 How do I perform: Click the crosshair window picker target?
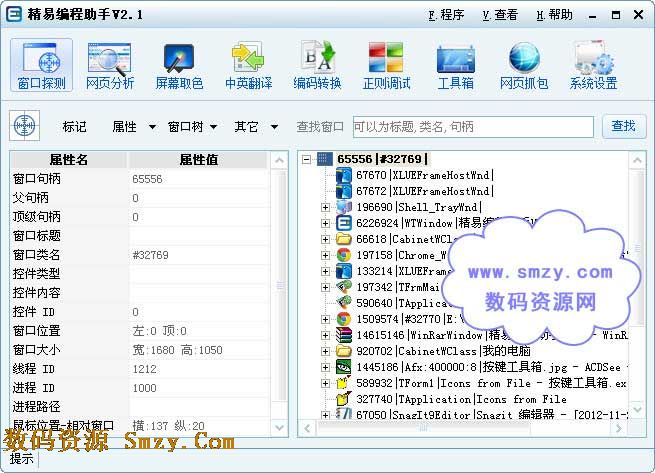25,125
